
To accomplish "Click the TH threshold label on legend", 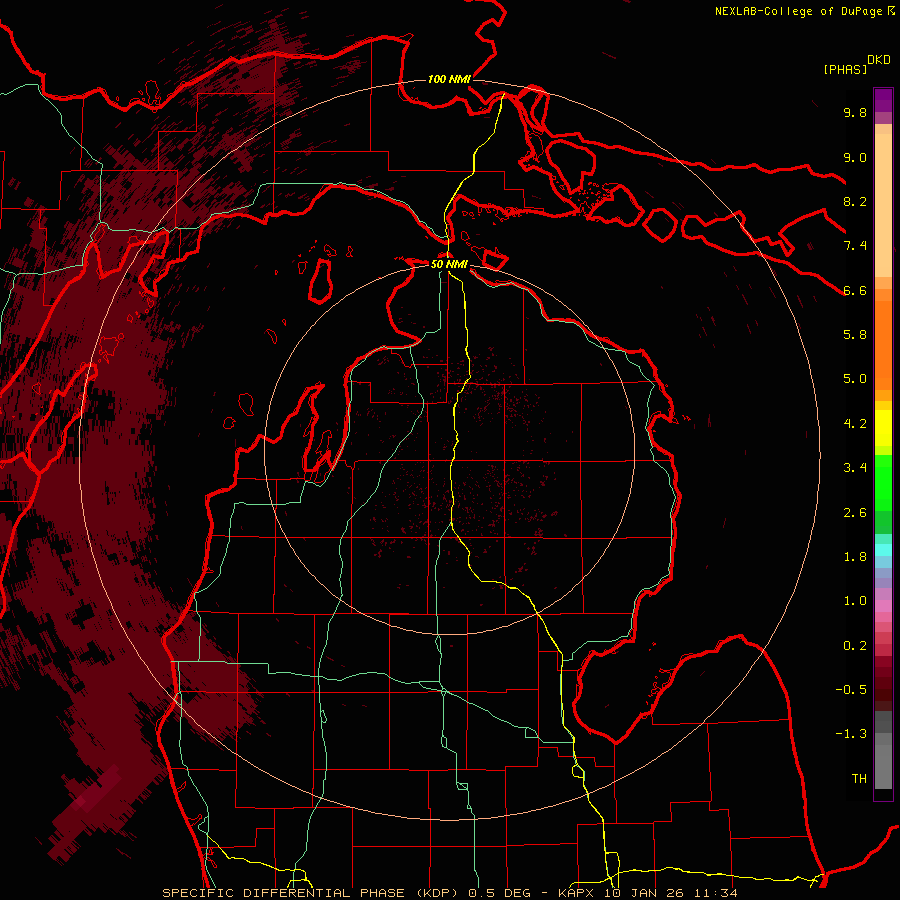I will click(859, 779).
